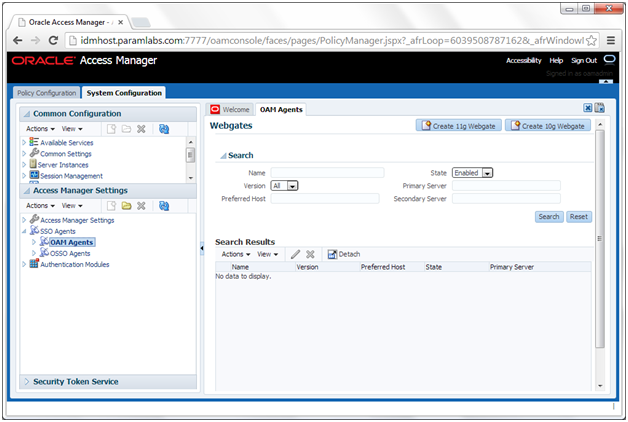The height and width of the screenshot is (422, 628).
Task: Click the Create 11g Webgate button
Action: coord(459,126)
